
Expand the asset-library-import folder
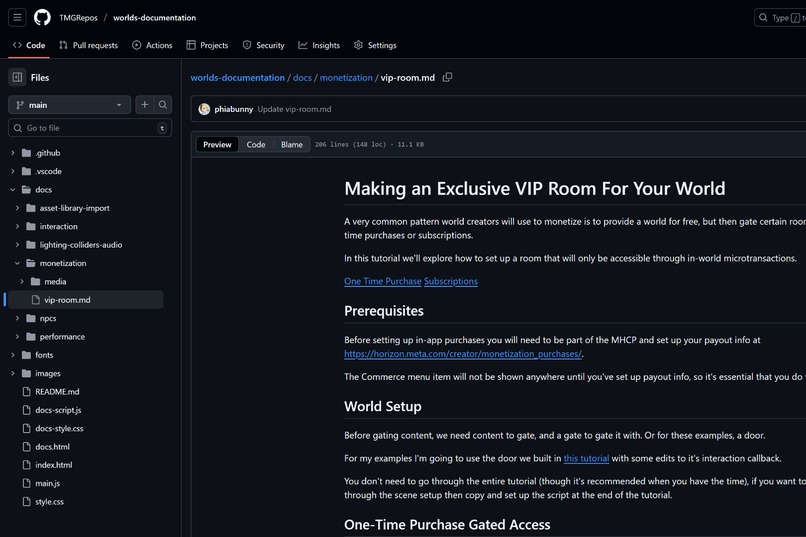(x=17, y=208)
